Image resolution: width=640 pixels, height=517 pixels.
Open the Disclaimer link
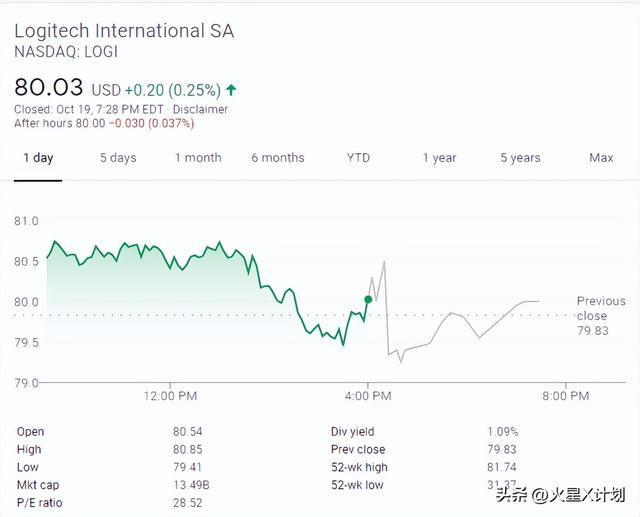pyautogui.click(x=200, y=109)
